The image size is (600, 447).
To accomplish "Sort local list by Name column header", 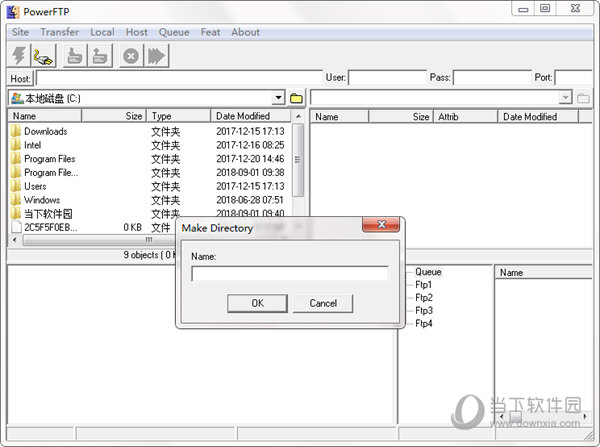I will coord(45,116).
